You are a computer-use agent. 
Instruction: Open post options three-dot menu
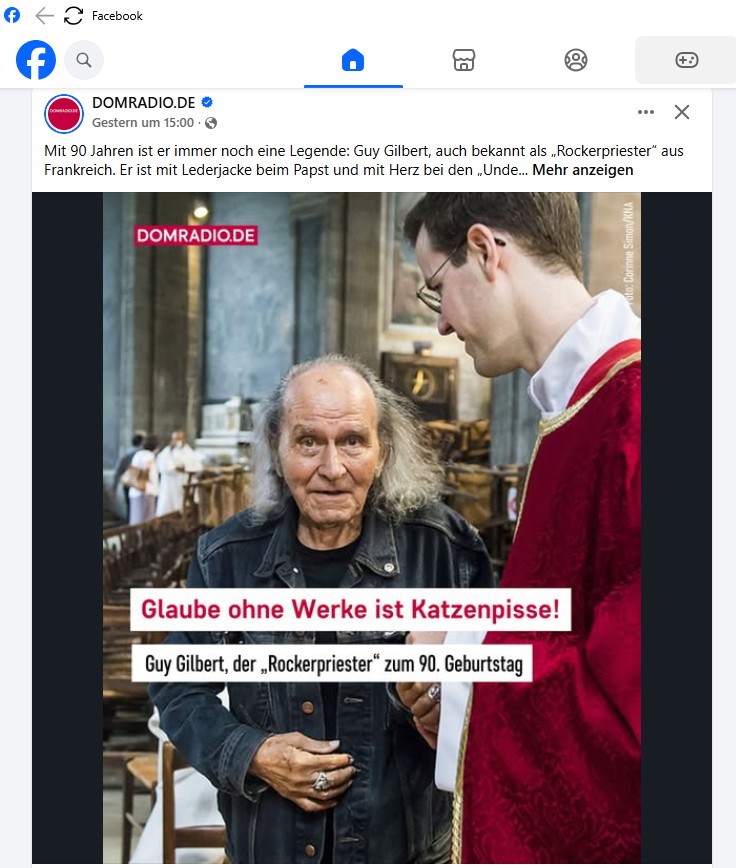click(x=646, y=112)
